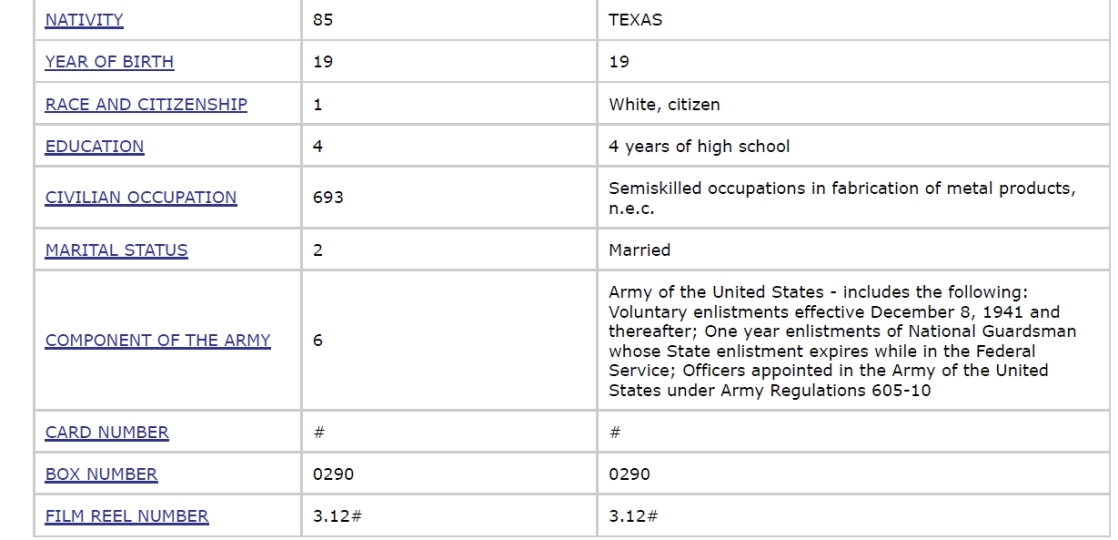Open the COMPONENT OF THE ARMY link
This screenshot has height=540, width=1118.
158,340
